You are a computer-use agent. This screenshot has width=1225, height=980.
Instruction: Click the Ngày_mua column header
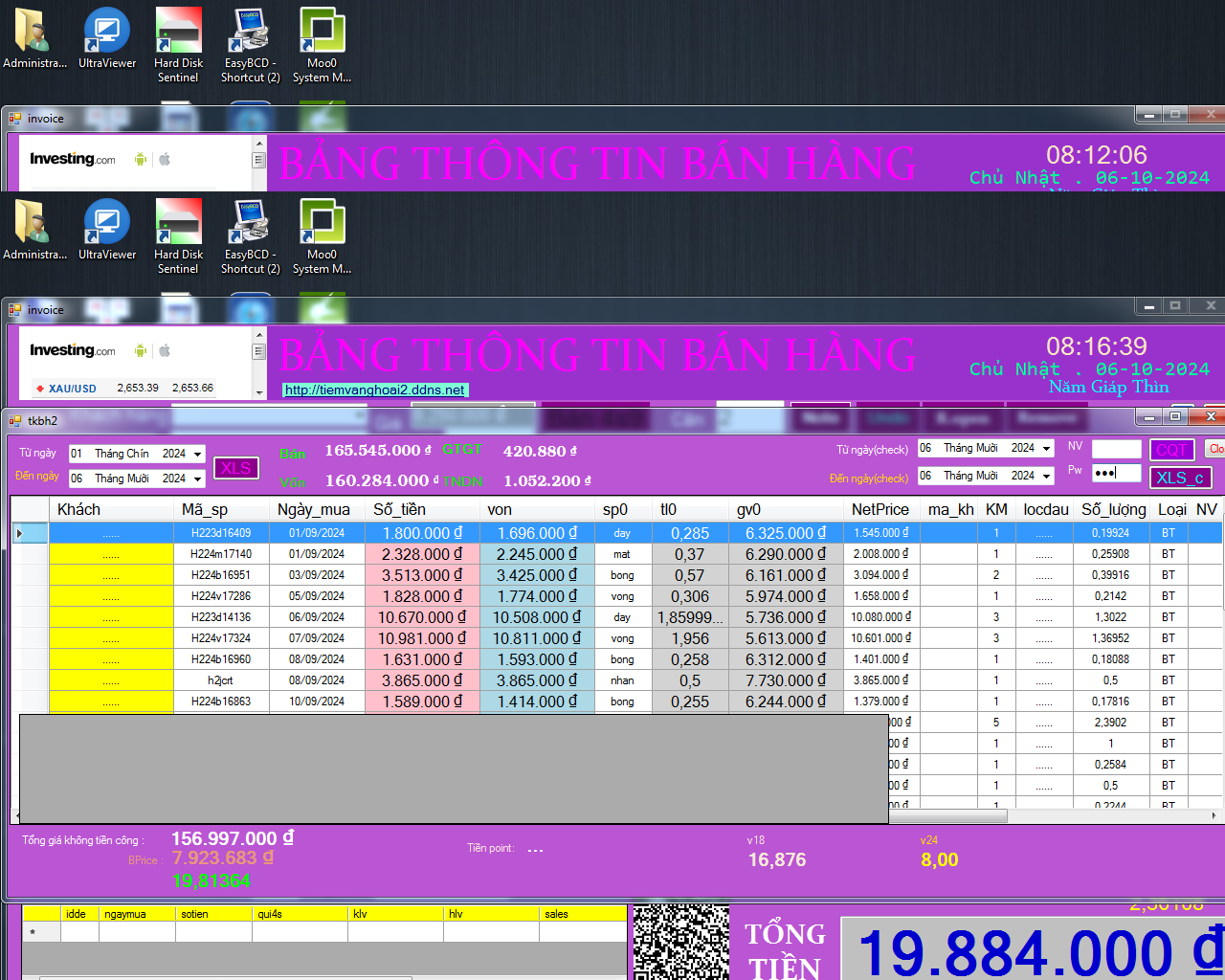pyautogui.click(x=314, y=509)
